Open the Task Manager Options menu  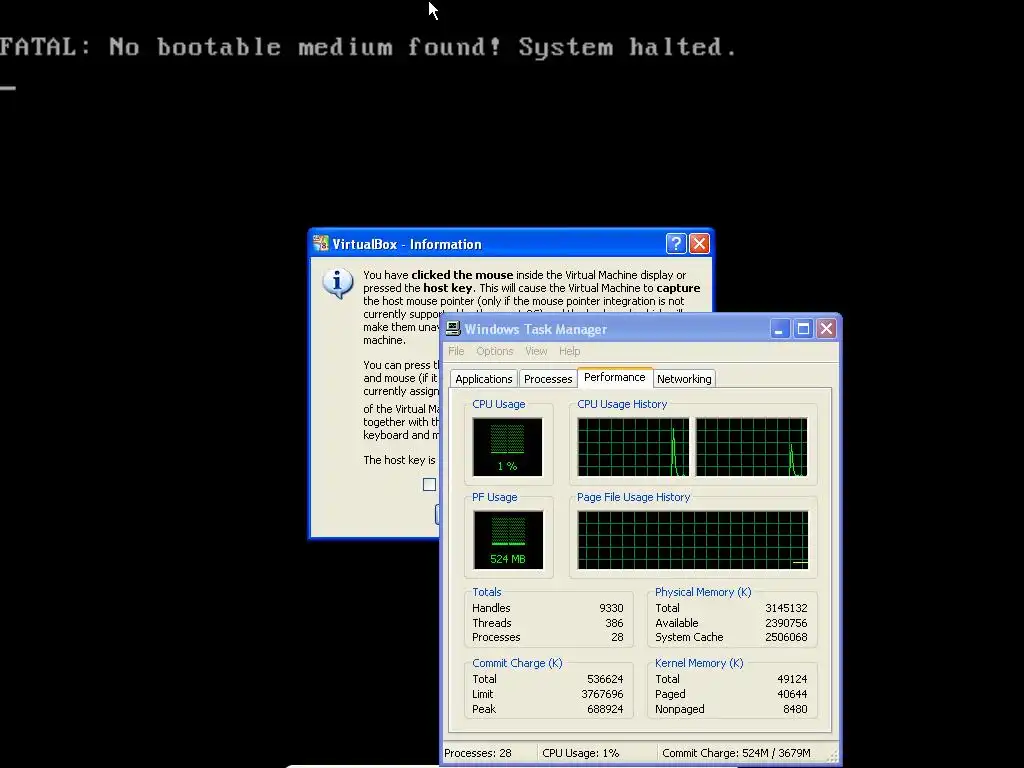pos(494,351)
